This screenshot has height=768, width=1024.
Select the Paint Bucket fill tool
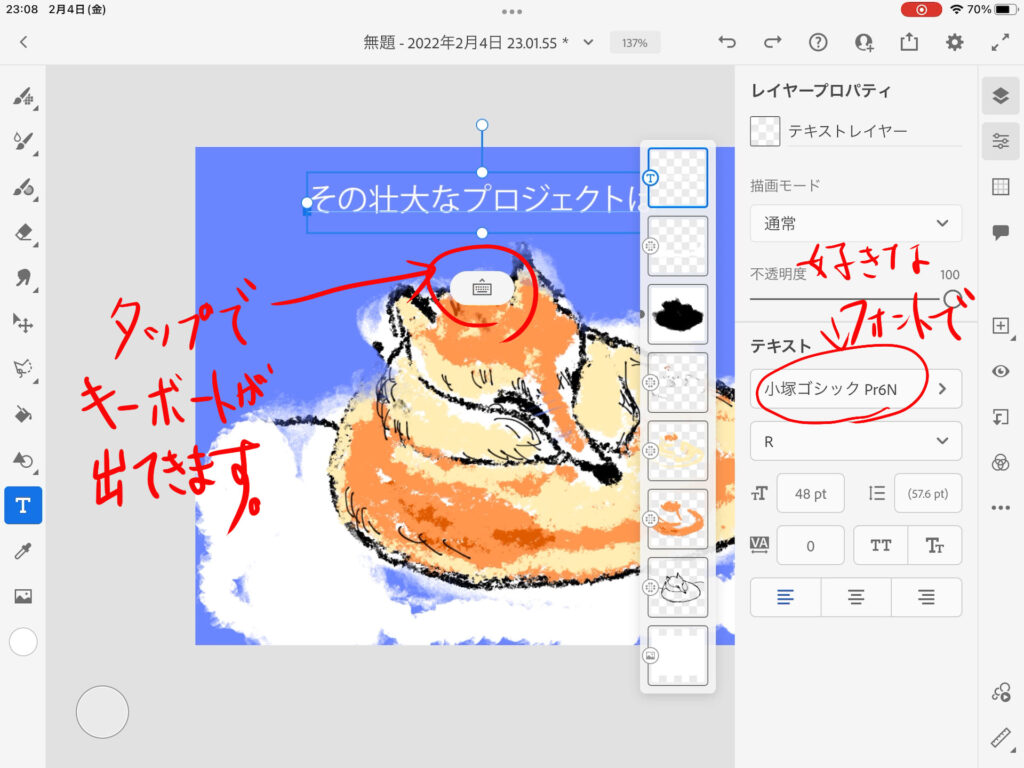[x=23, y=413]
